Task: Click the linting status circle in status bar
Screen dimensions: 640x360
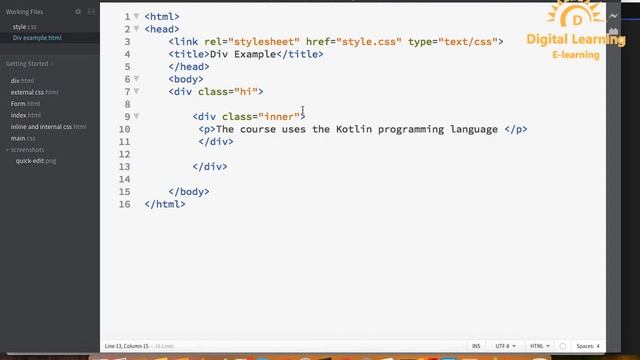Action: click(x=562, y=346)
